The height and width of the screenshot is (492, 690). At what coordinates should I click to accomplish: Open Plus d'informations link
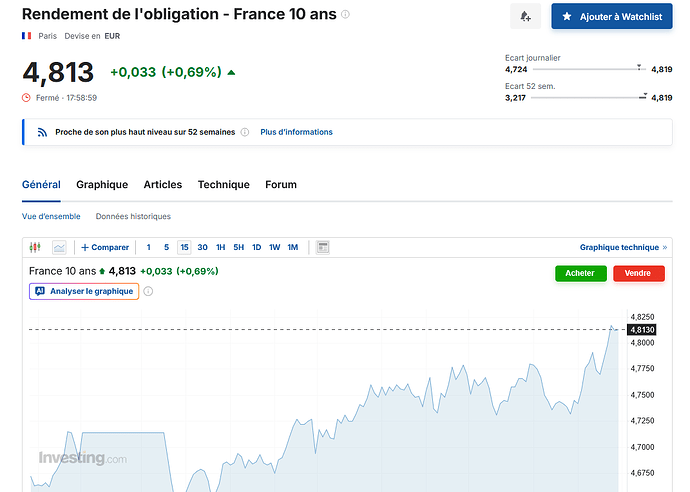297,132
